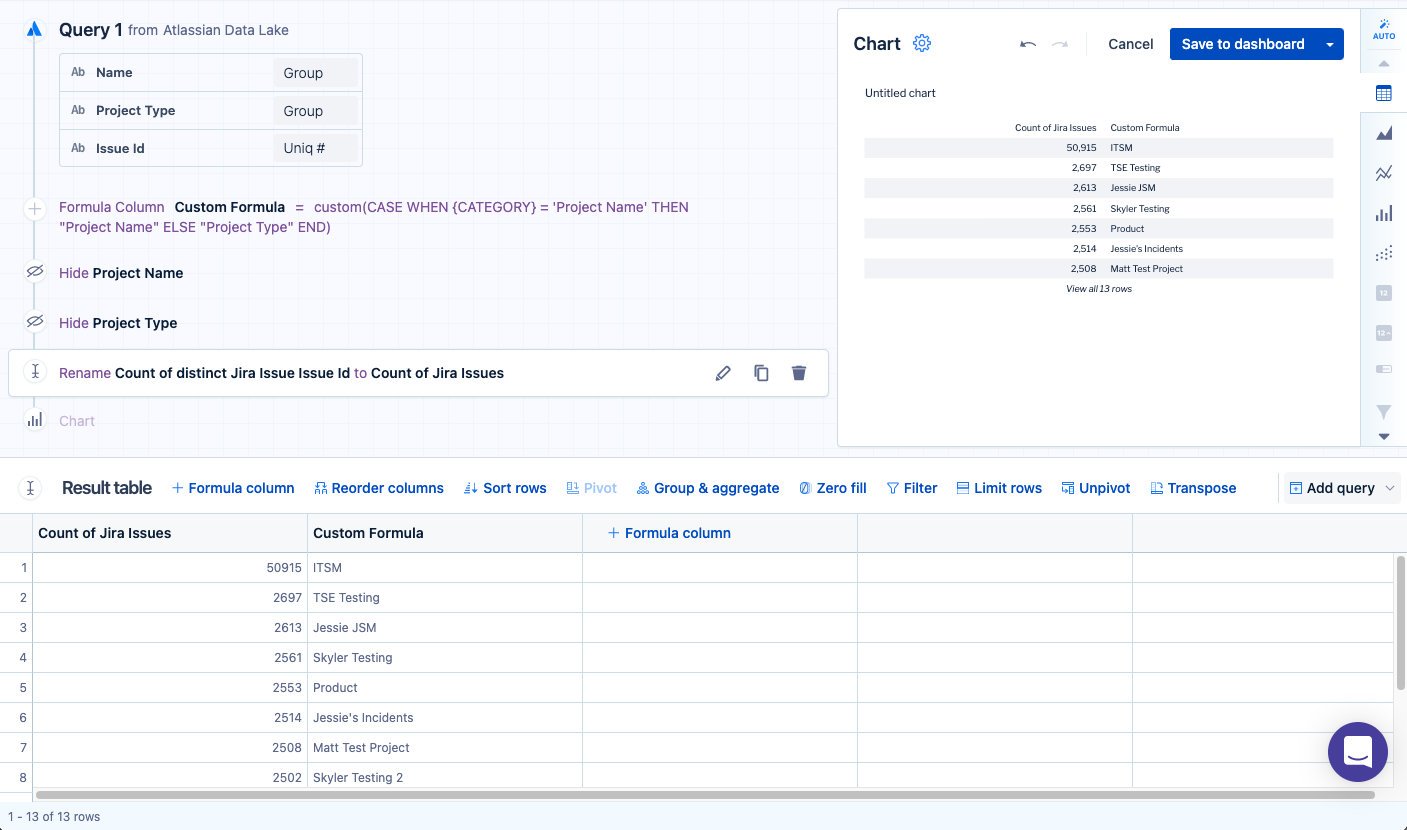
Task: View all 13 rows in chart preview
Action: 1099,289
